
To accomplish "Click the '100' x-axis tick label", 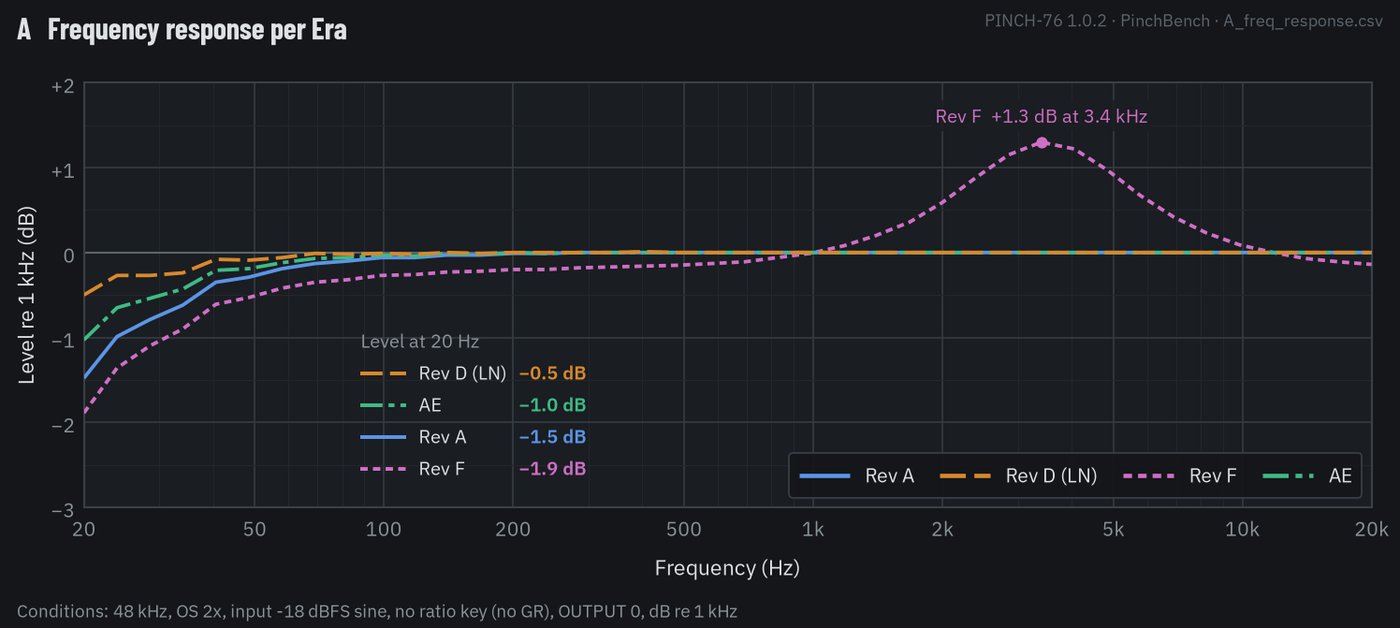I will click(x=383, y=527).
